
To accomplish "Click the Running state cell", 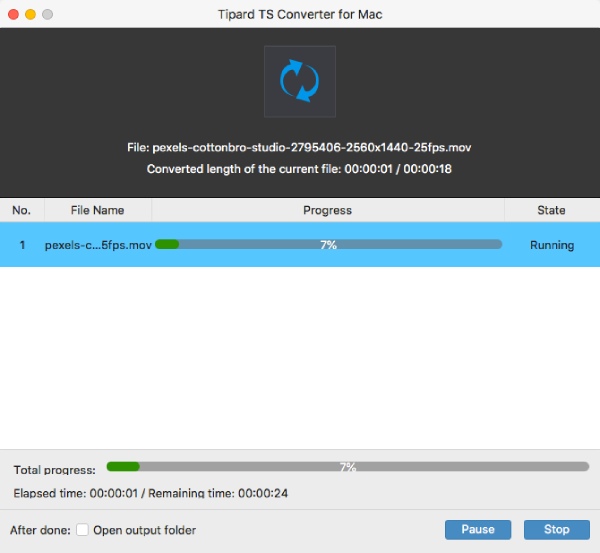I will tap(551, 245).
